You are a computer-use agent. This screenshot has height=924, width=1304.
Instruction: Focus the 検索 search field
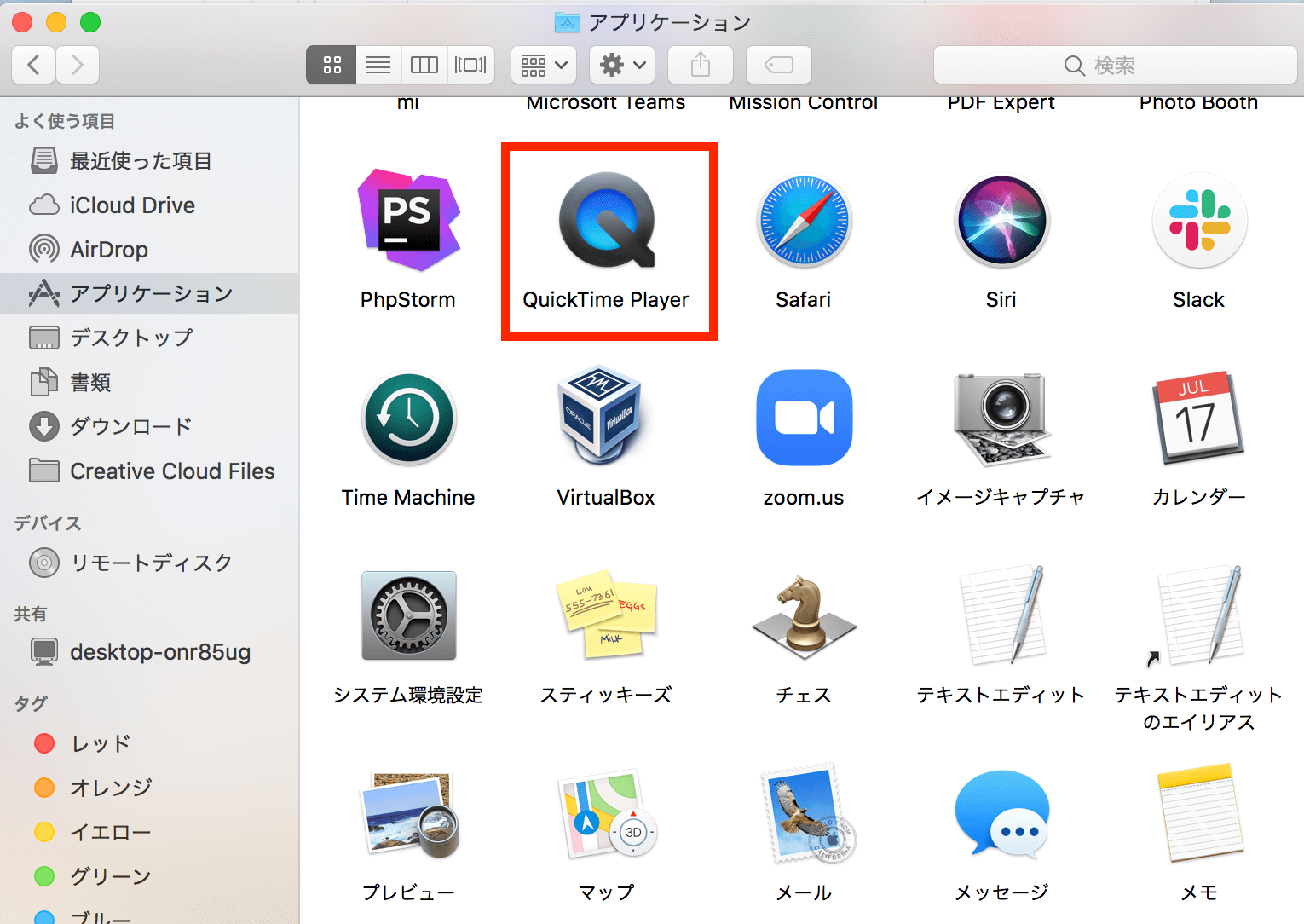coord(1115,65)
